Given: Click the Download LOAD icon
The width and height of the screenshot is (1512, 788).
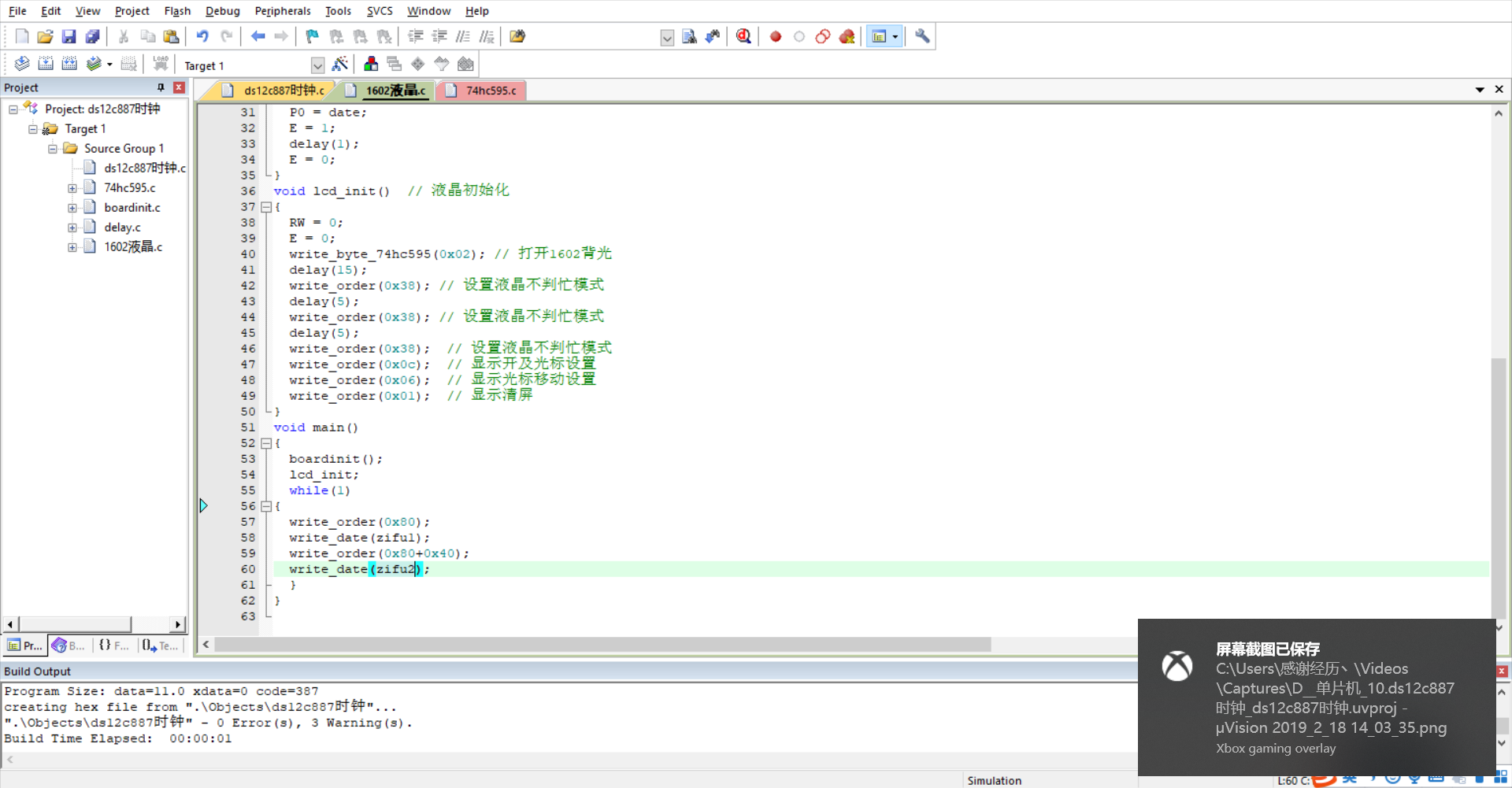Looking at the screenshot, I should (x=161, y=64).
